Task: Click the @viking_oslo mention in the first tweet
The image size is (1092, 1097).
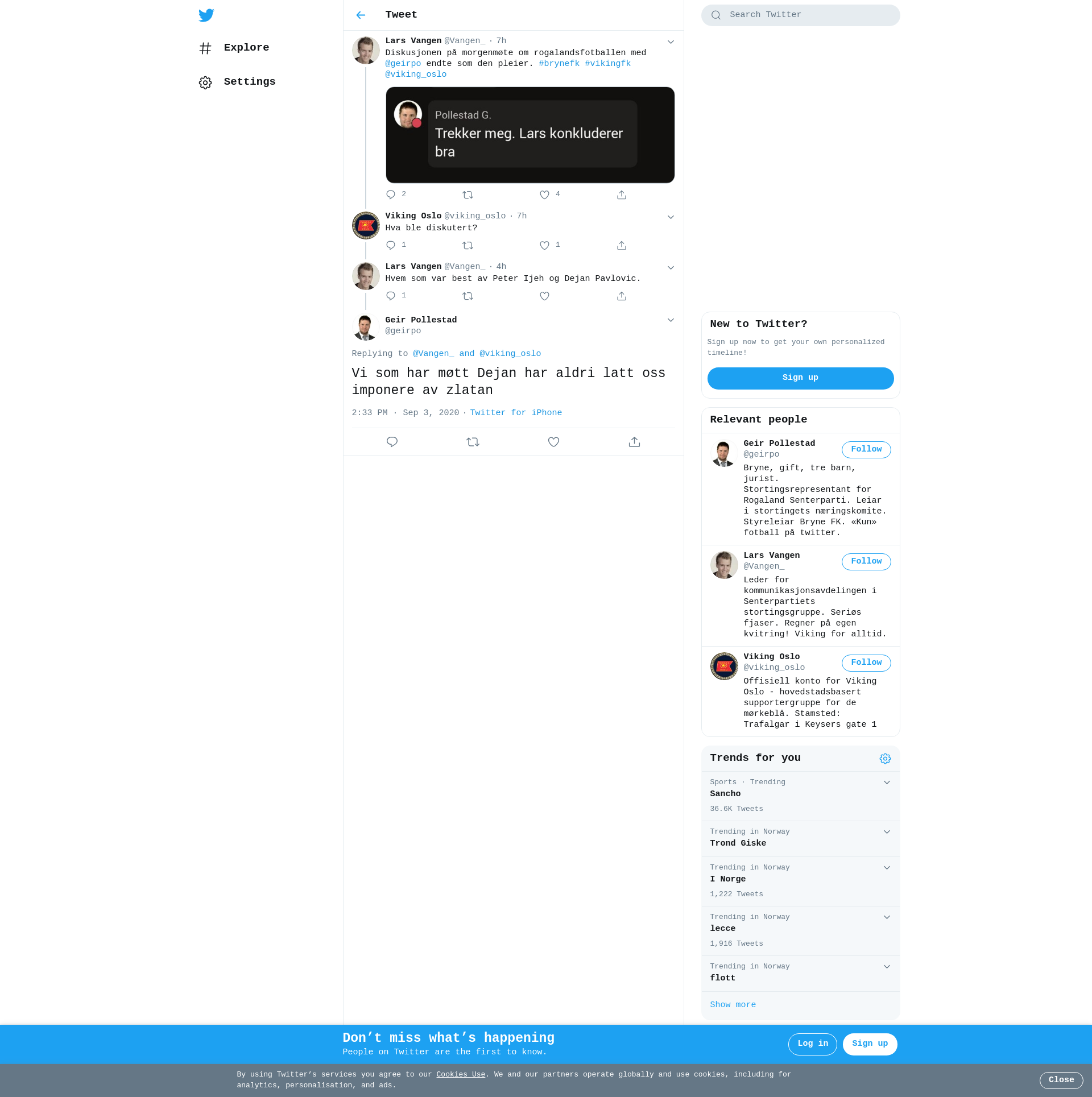Action: pyautogui.click(x=416, y=74)
